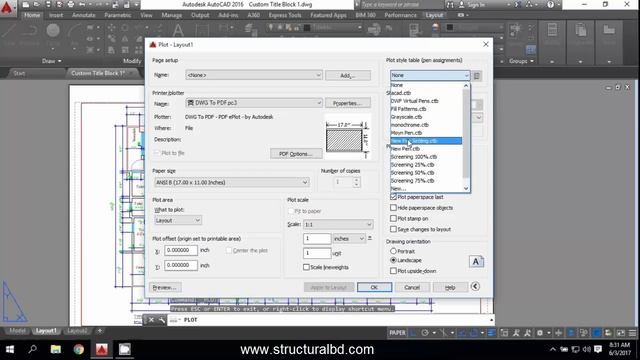This screenshot has height=360, width=640.
Task: Select the Move tool in the Modify panel
Action: [111, 28]
